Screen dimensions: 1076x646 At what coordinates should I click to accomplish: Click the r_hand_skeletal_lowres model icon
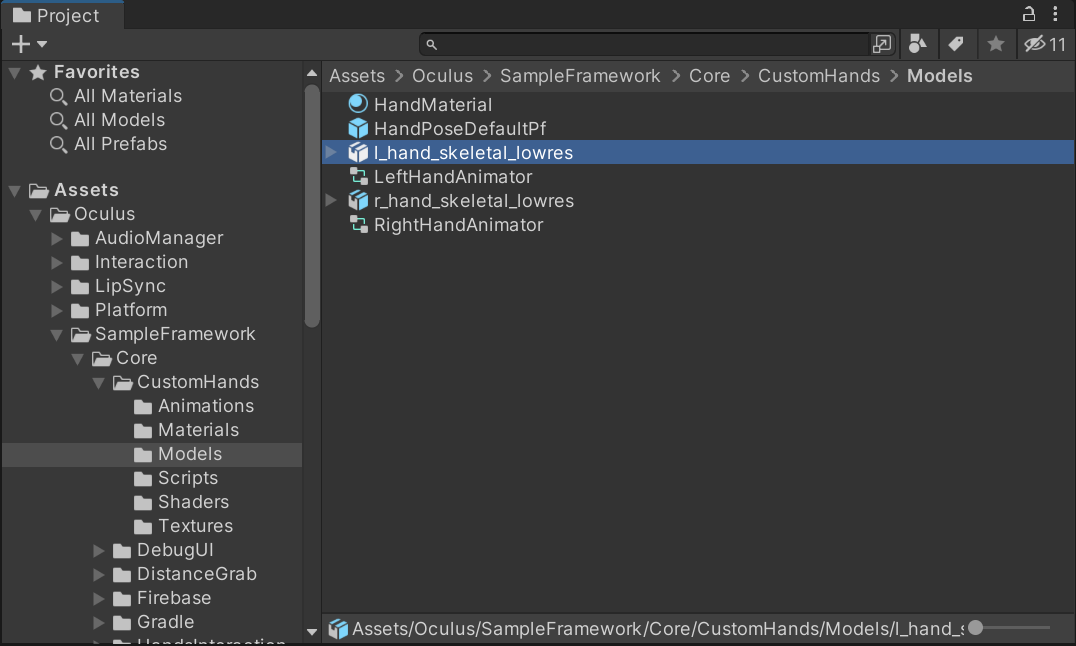(x=358, y=200)
